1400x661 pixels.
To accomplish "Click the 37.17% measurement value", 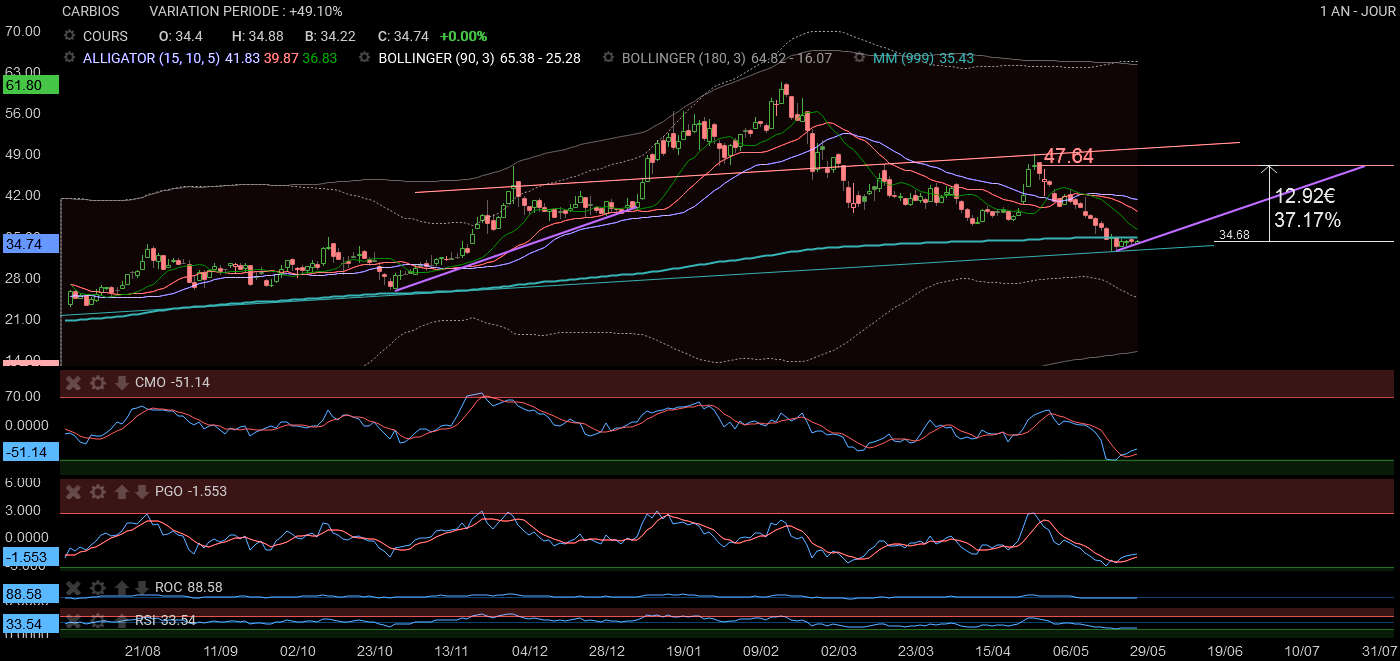I will 1308,220.
